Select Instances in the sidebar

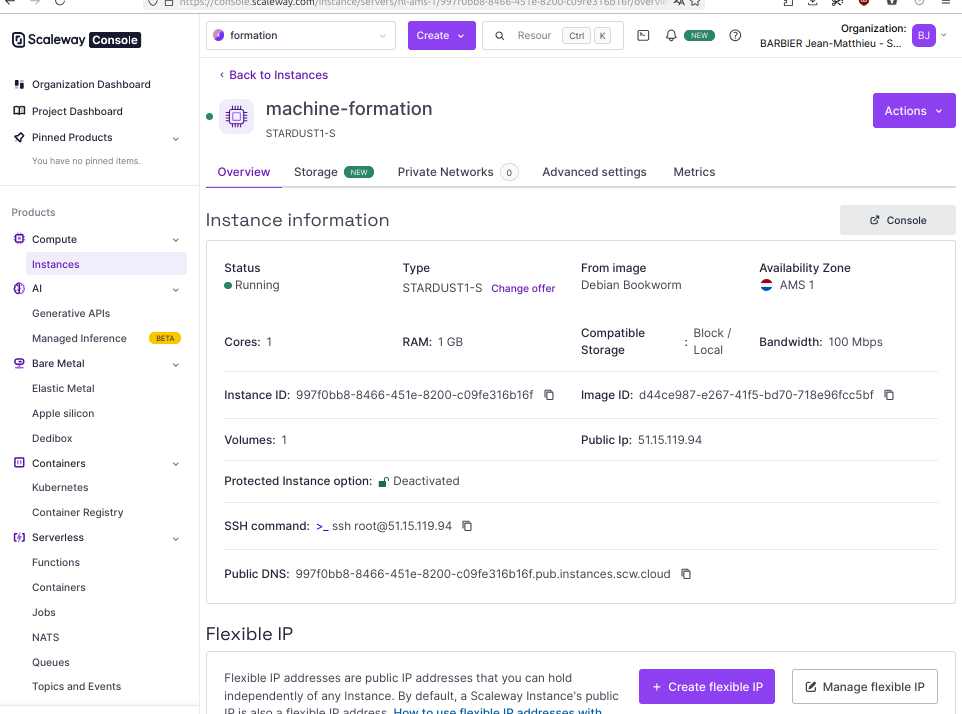tap(106, 264)
